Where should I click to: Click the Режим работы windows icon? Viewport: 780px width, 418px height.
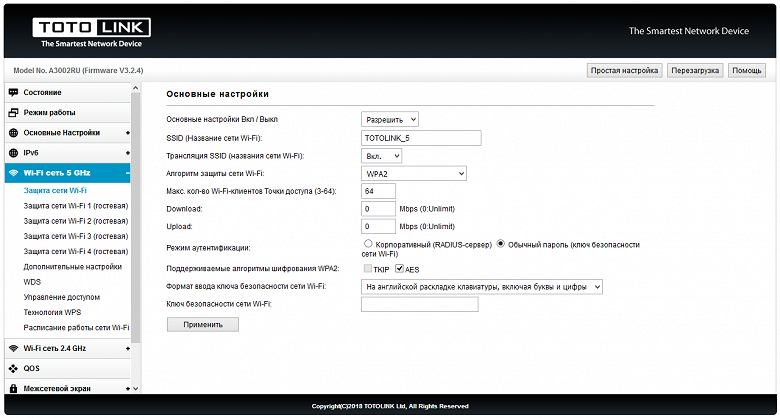pos(13,113)
